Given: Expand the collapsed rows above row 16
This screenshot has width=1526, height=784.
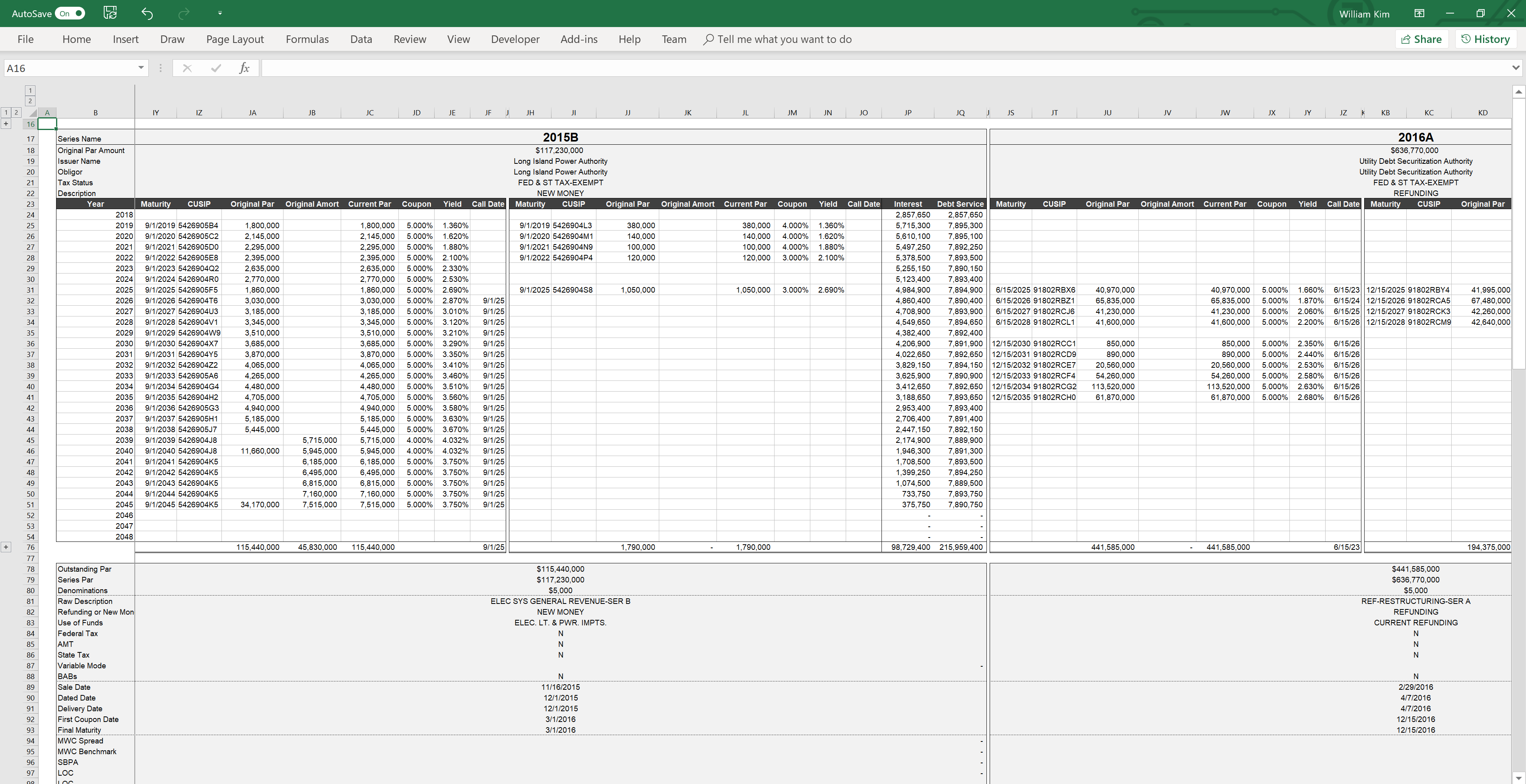Looking at the screenshot, I should [x=6, y=124].
